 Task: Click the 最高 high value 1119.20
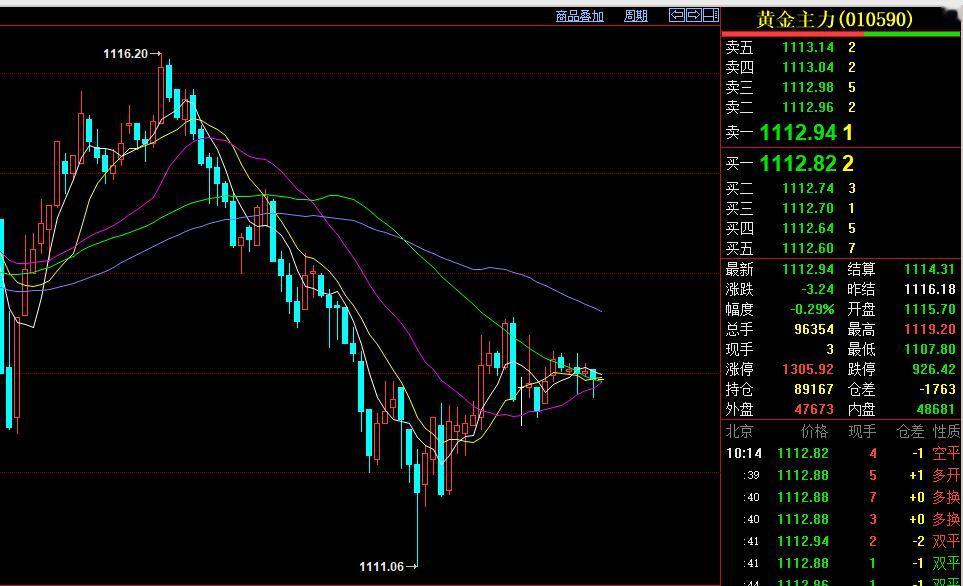coord(929,329)
